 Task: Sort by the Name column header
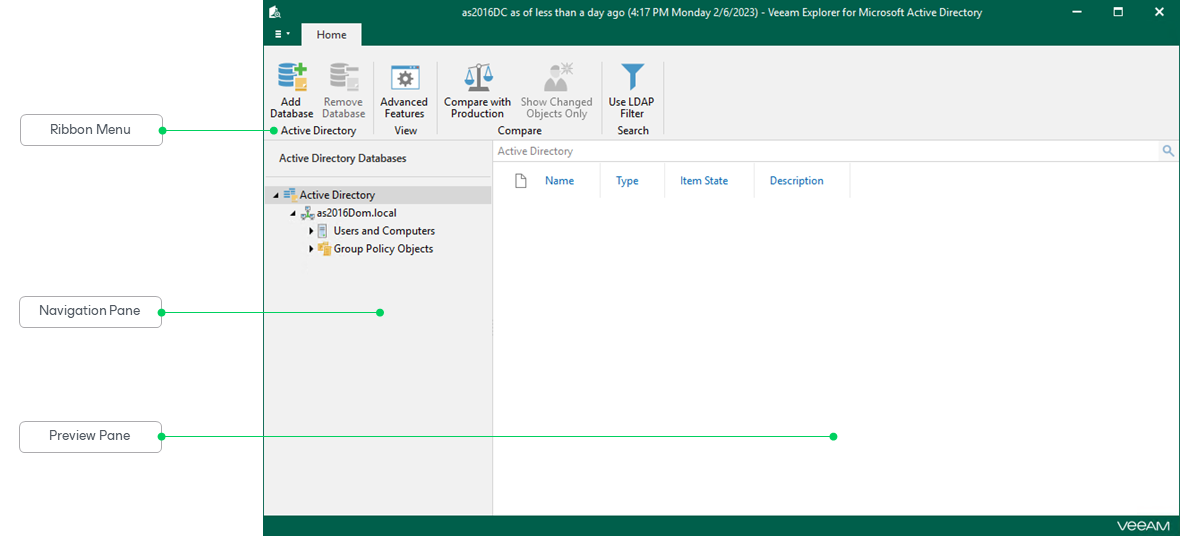tap(559, 181)
